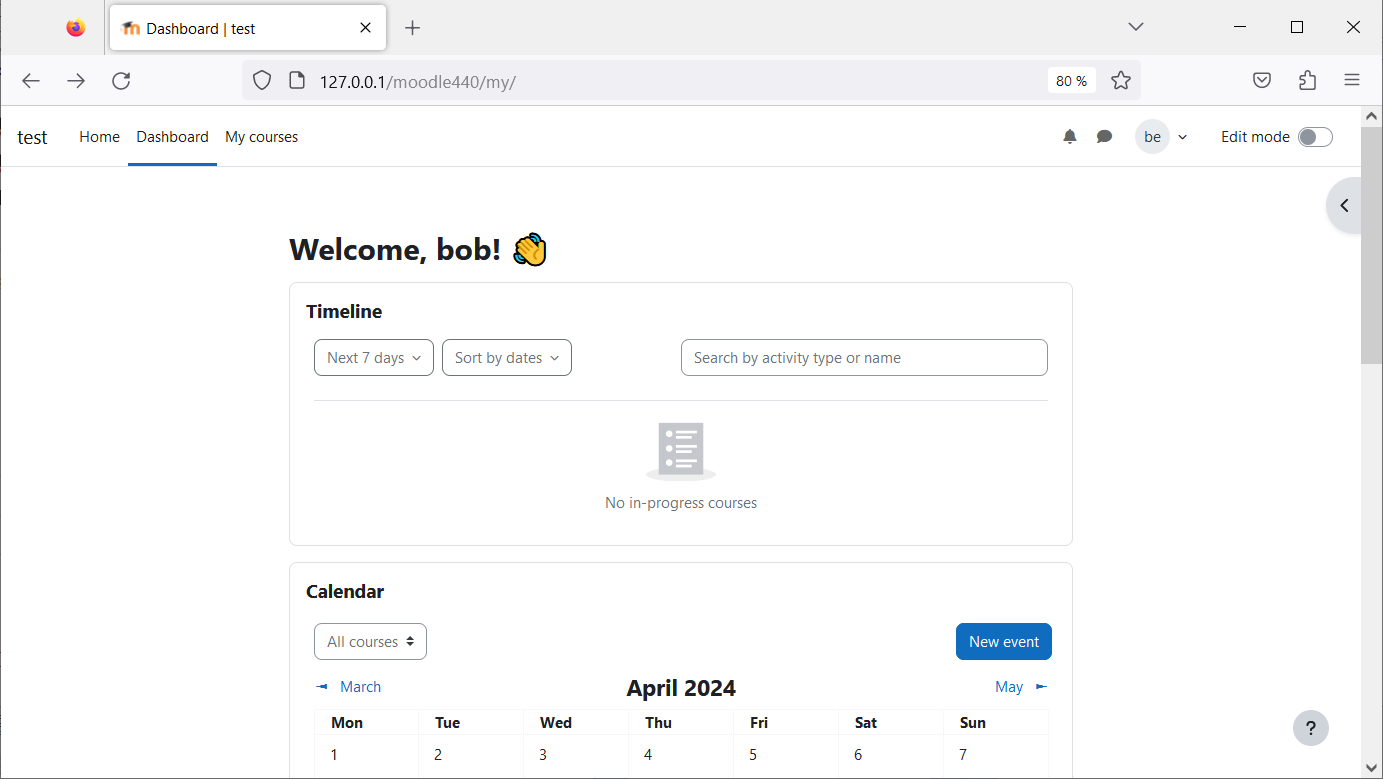Select day 3 in the calendar

[543, 755]
